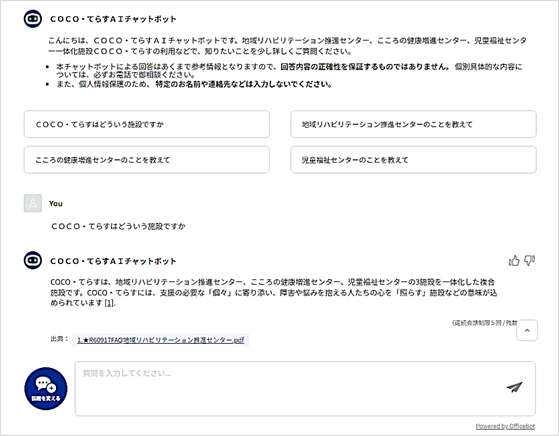Send message with paper plane icon
This screenshot has width=559, height=436.
[x=514, y=387]
